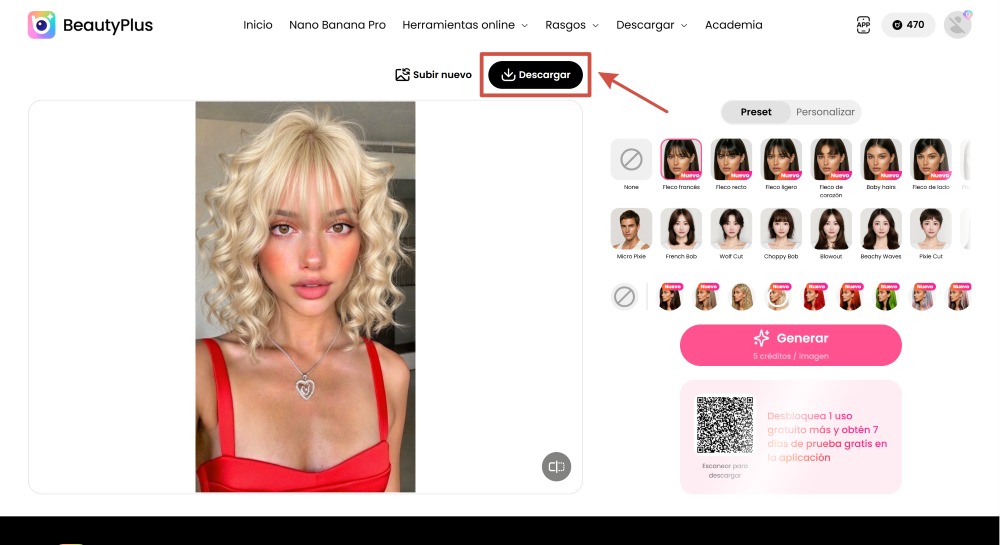Switch to the Preset tab
The height and width of the screenshot is (545, 1000).
(756, 112)
